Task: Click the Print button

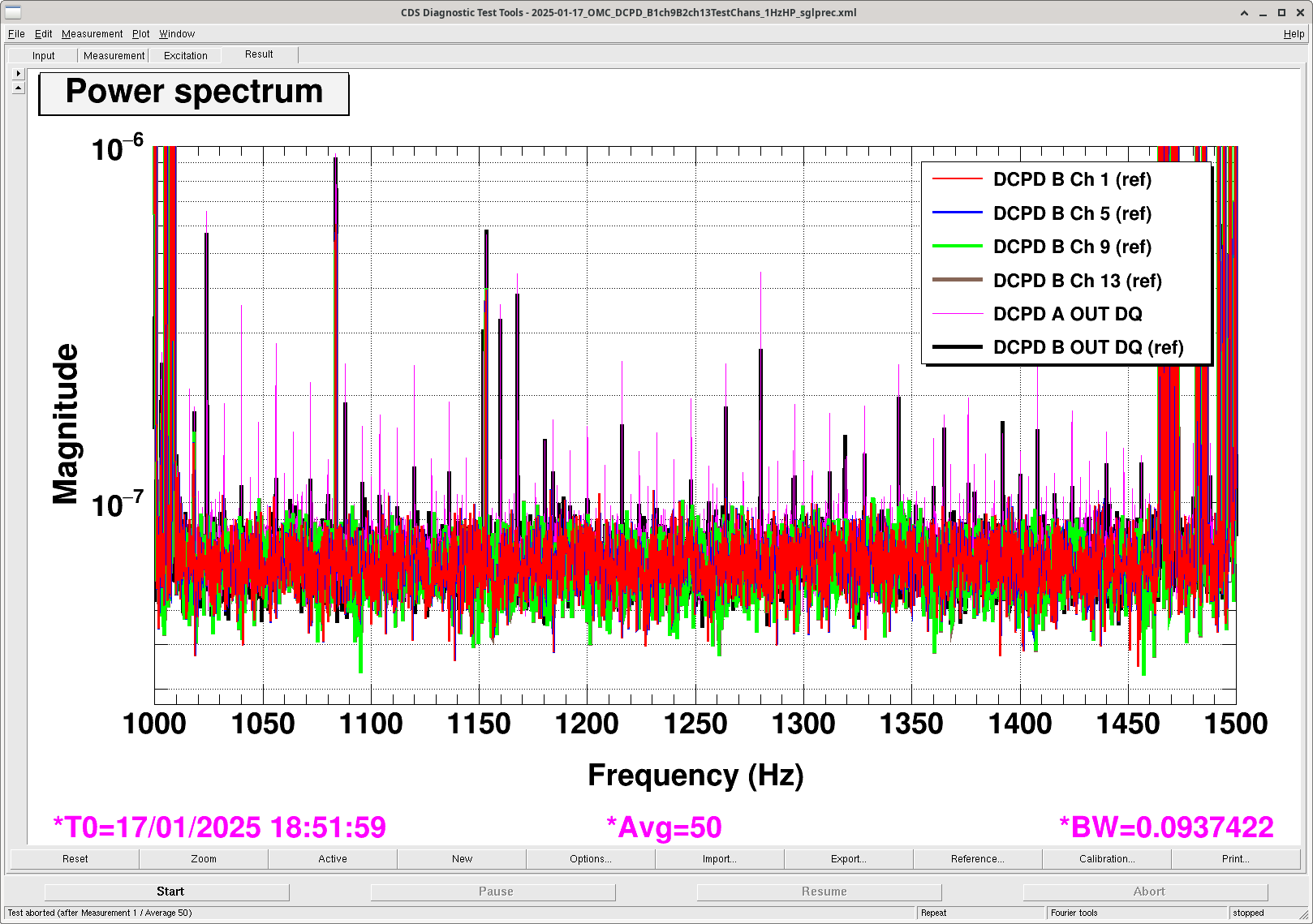Action: (1236, 858)
